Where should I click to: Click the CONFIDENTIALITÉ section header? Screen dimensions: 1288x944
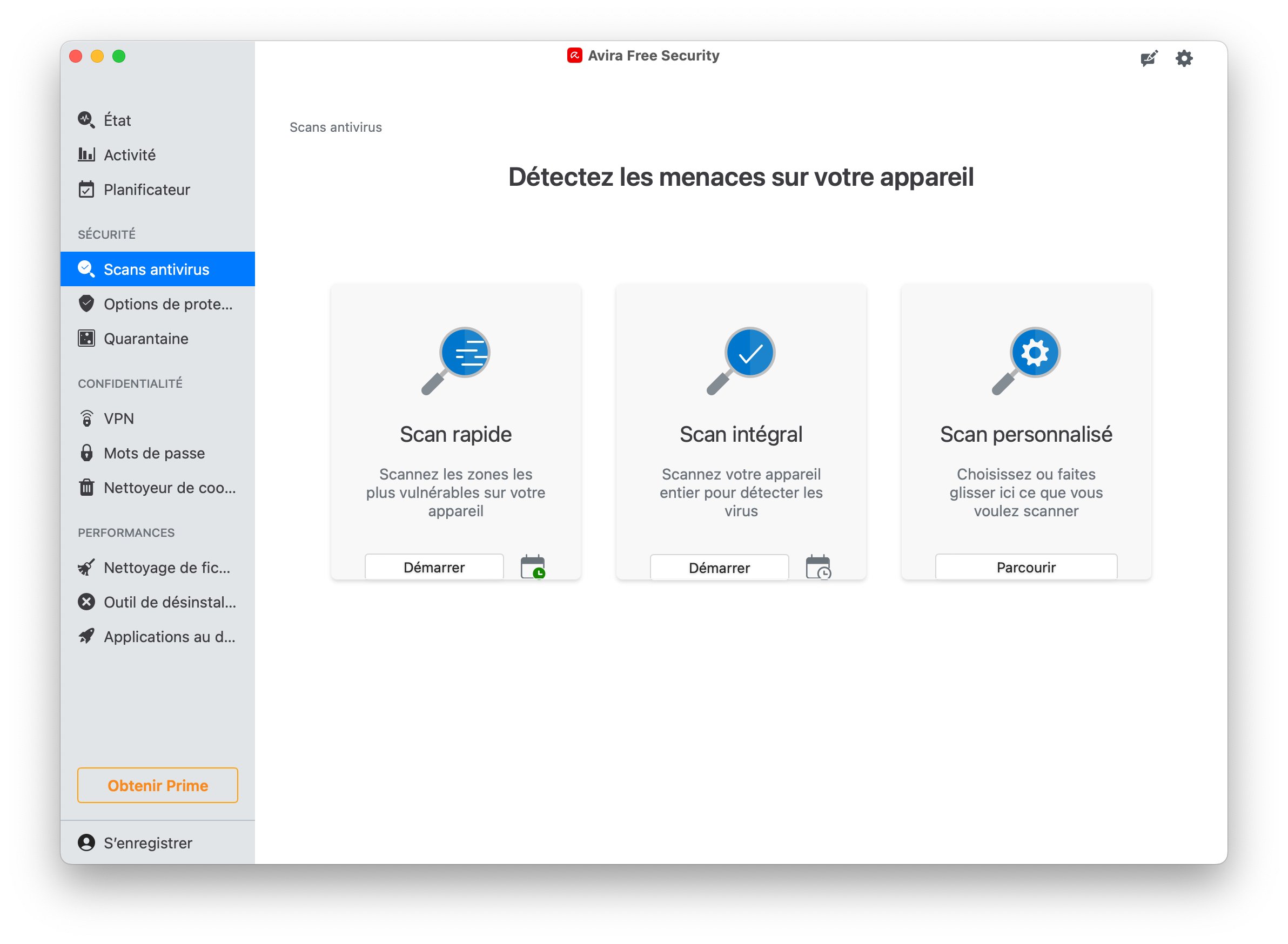click(130, 383)
